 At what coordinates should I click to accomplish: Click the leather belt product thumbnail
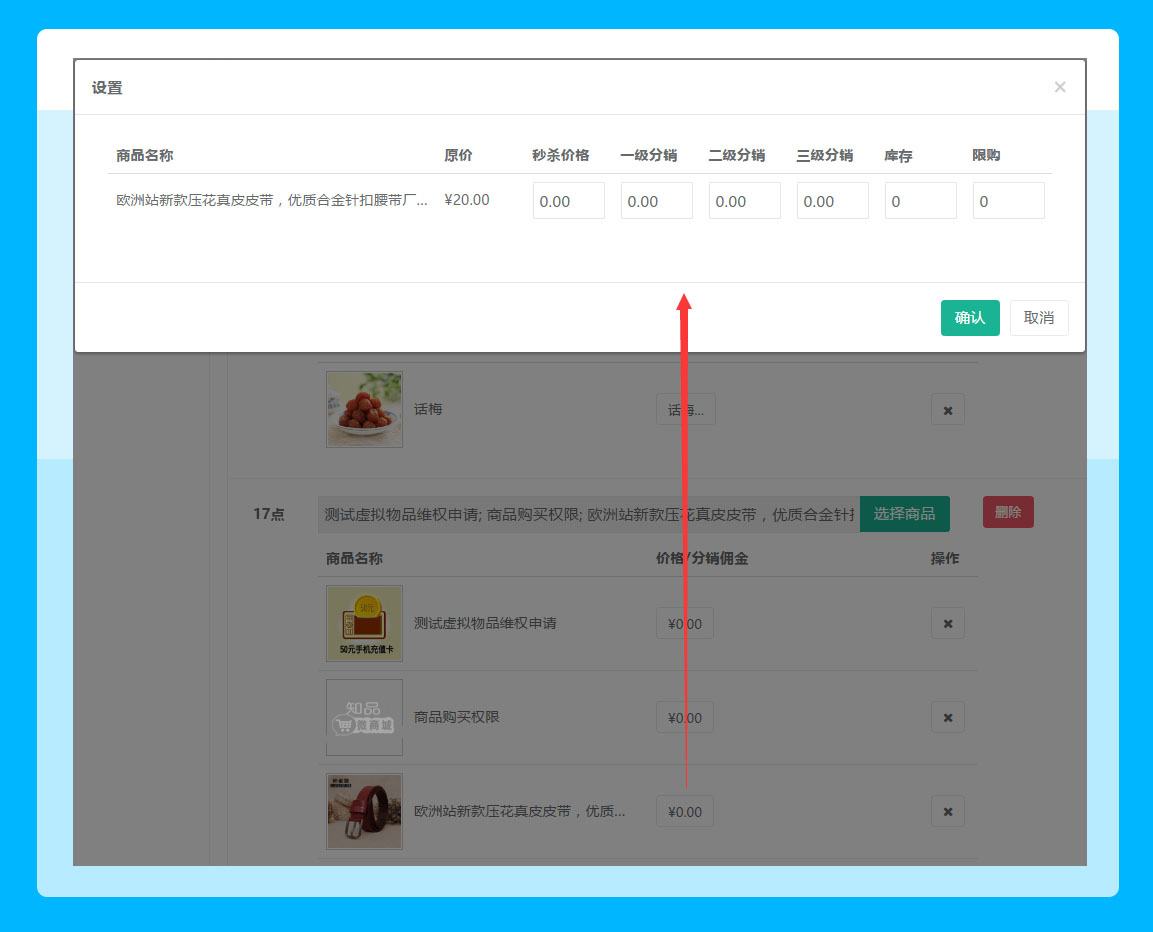click(x=364, y=811)
